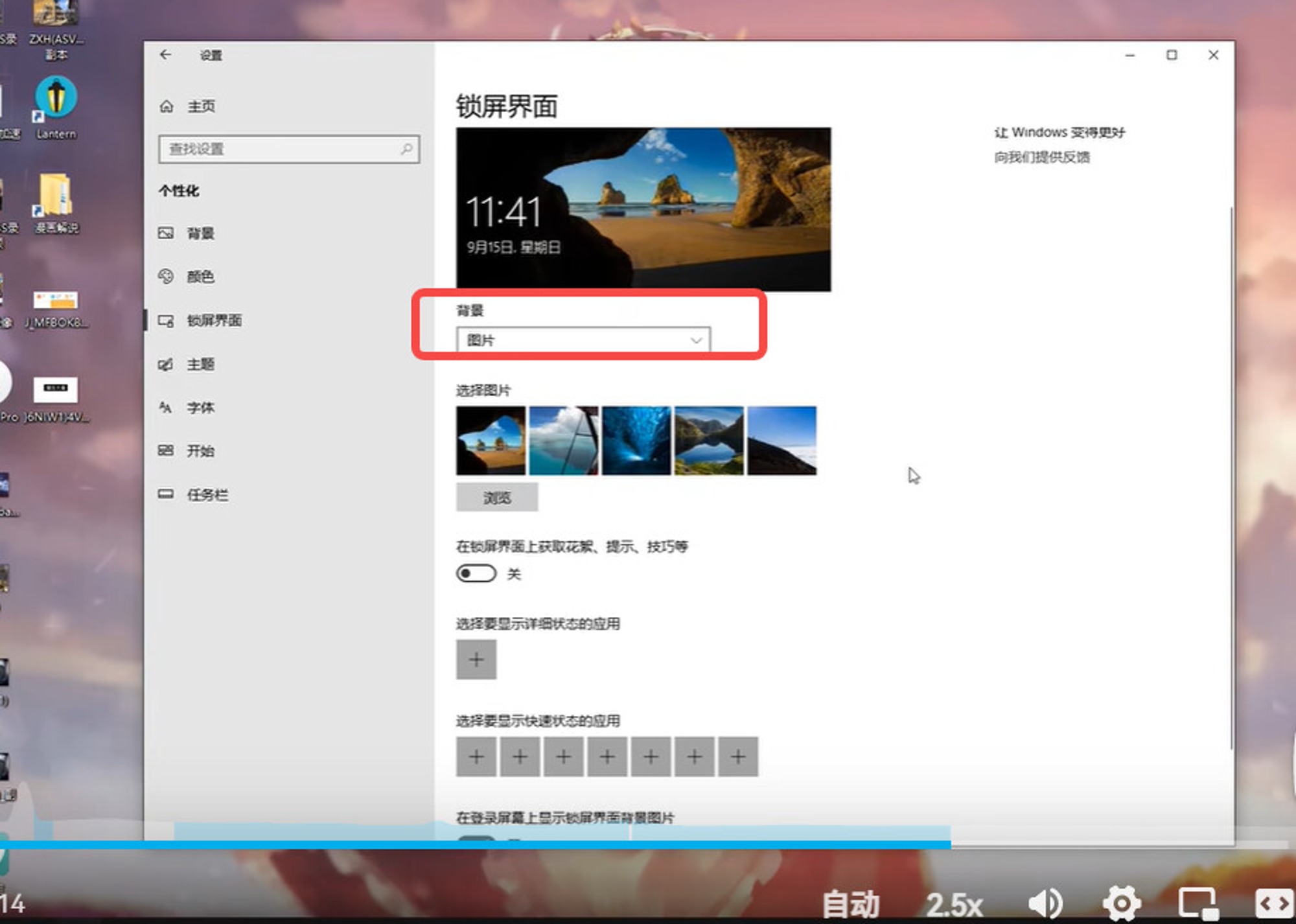The height and width of the screenshot is (924, 1296).
Task: Select the 背景 sidebar icon
Action: tap(166, 233)
